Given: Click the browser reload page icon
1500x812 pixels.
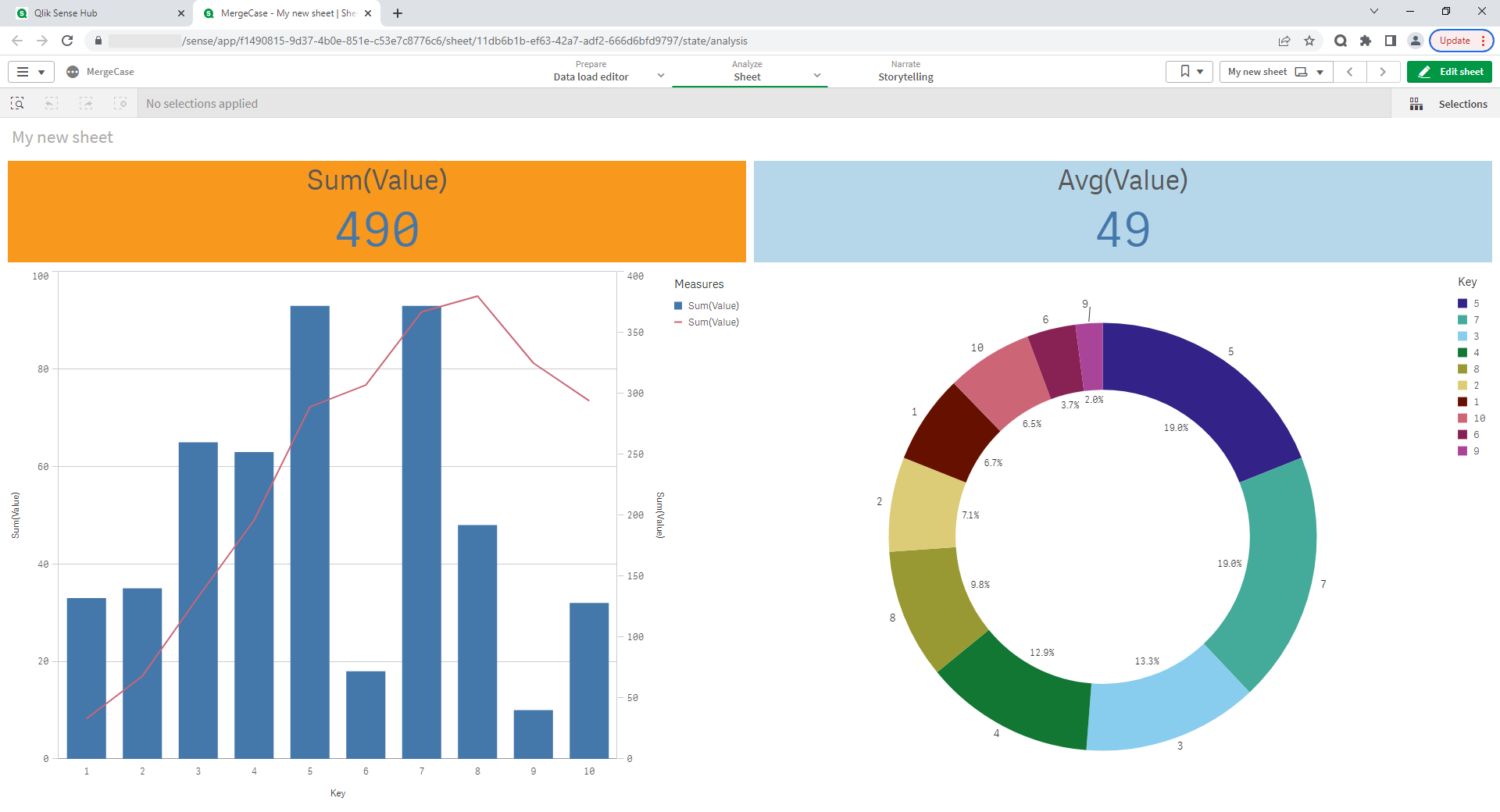Looking at the screenshot, I should point(67,41).
